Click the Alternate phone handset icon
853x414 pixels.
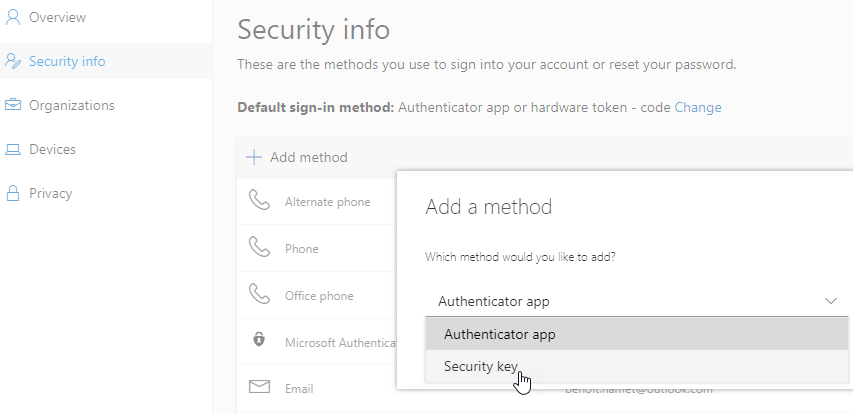(x=259, y=201)
